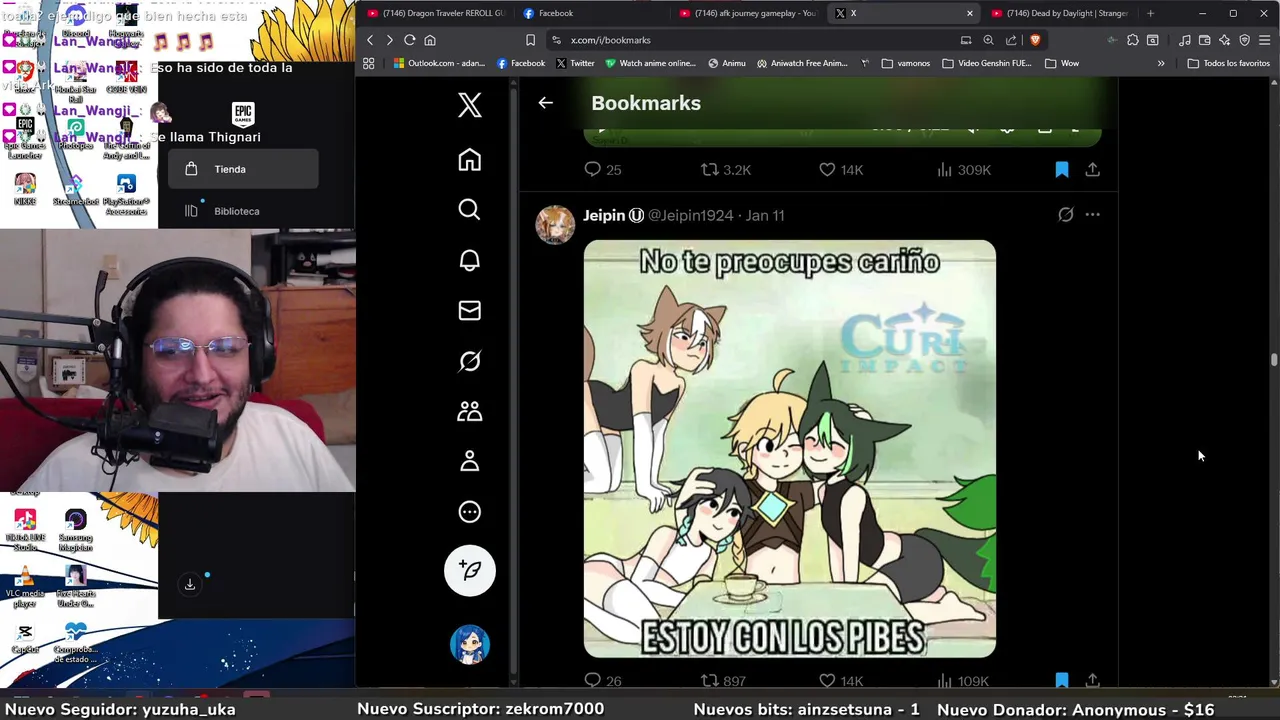
Task: Open the 'No te preocupes cariño' meme image
Action: 790,449
